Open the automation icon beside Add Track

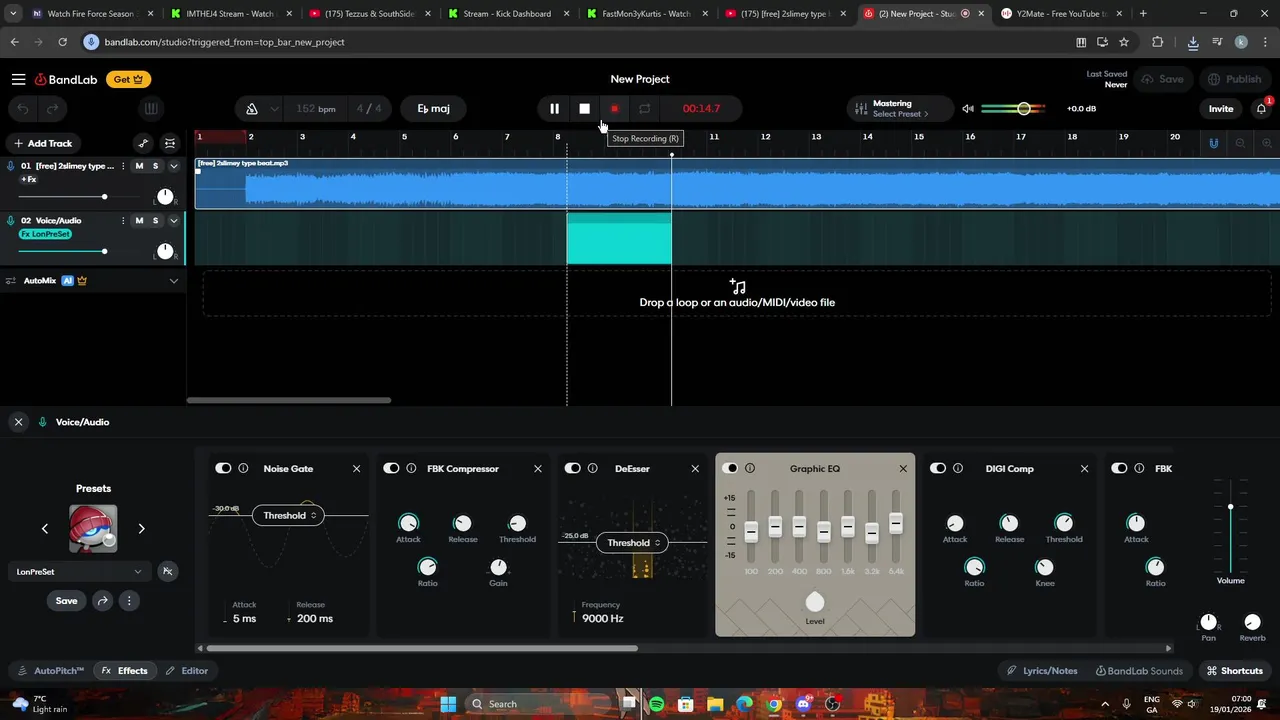click(x=143, y=143)
